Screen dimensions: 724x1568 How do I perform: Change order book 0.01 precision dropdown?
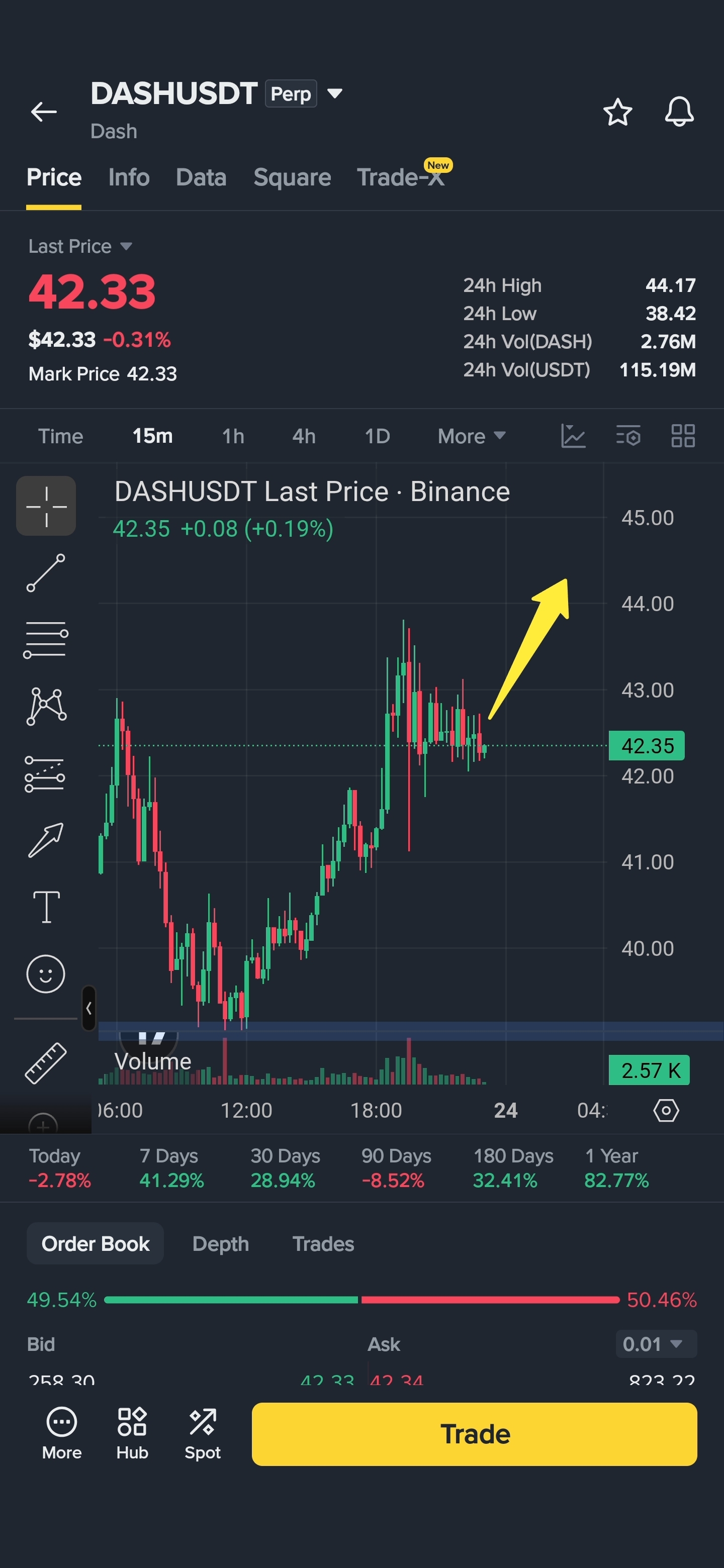(656, 1344)
